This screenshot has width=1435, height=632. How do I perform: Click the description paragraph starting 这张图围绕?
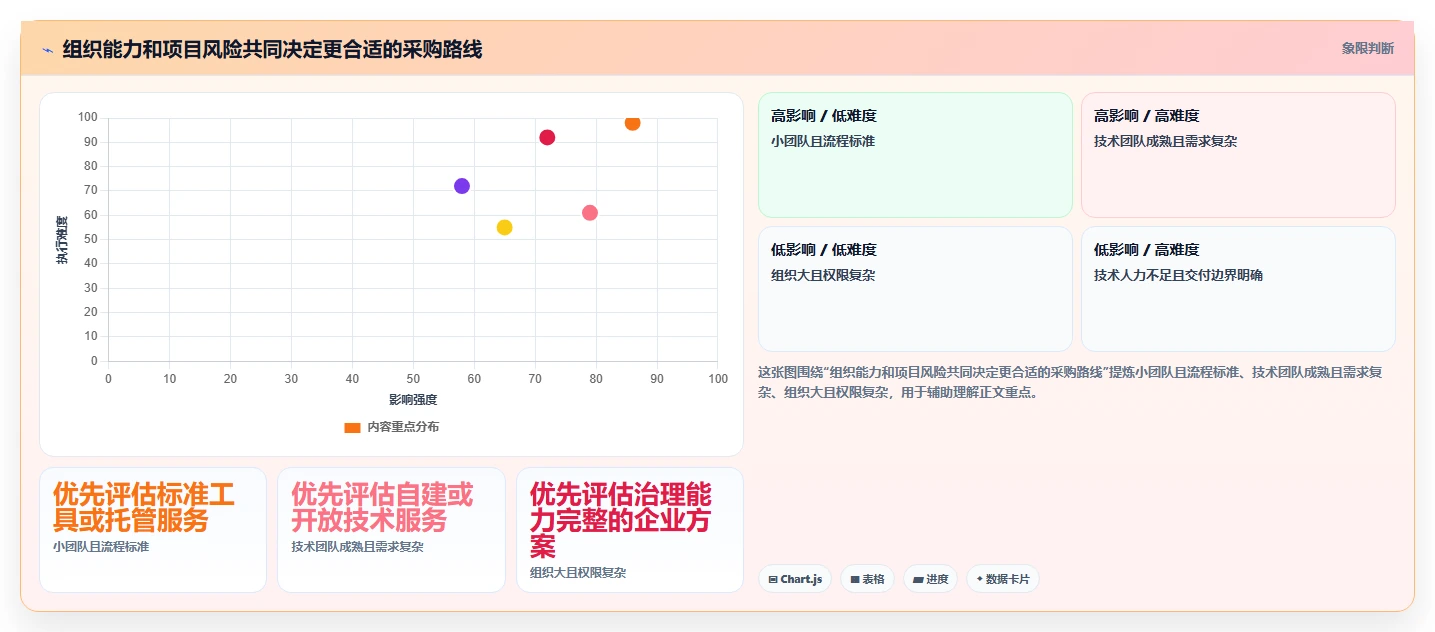point(1070,382)
